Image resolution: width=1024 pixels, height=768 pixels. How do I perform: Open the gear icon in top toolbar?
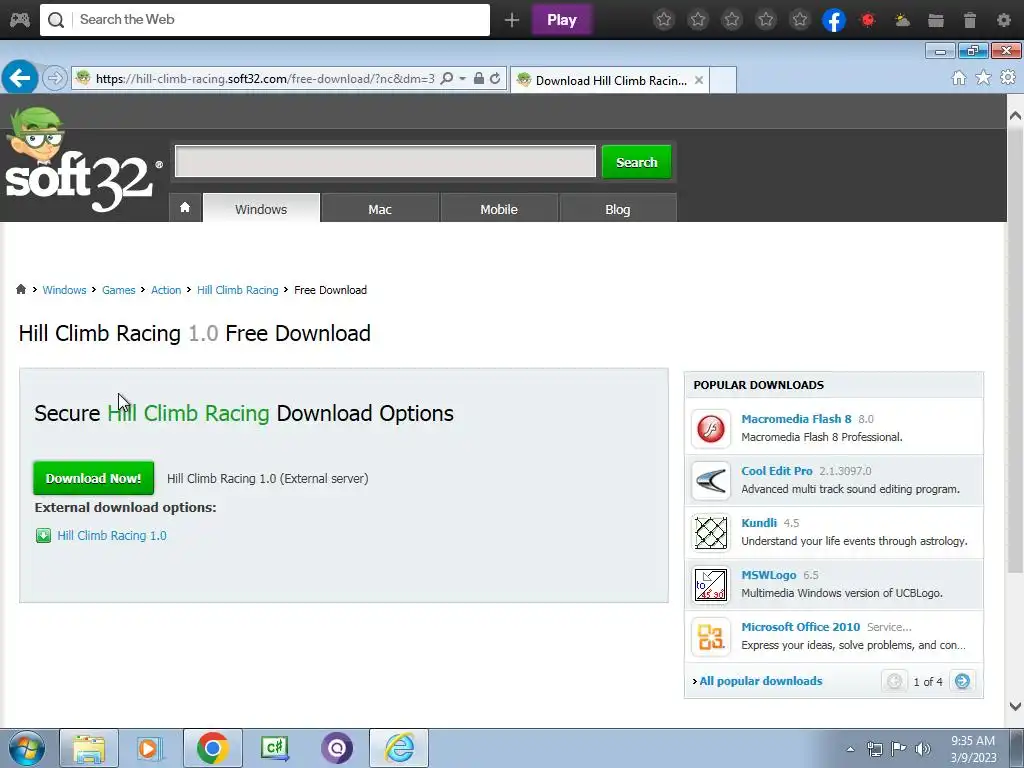(1004, 20)
